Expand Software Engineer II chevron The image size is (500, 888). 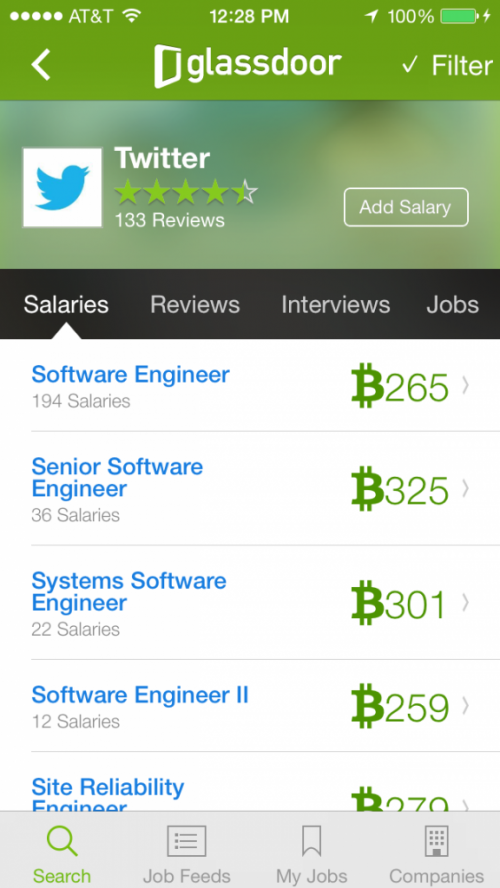pos(465,706)
